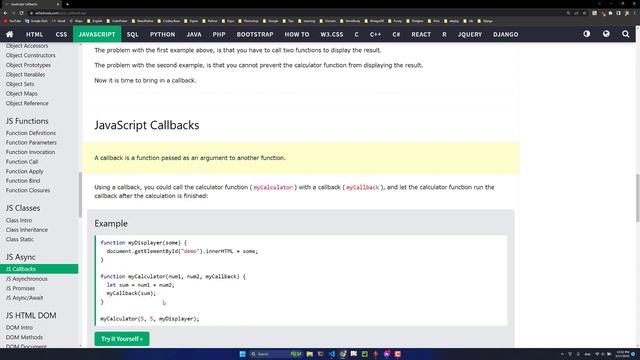Image resolution: width=640 pixels, height=360 pixels.
Task: Select JAVASCRIPT tab in navbar
Action: point(97,34)
